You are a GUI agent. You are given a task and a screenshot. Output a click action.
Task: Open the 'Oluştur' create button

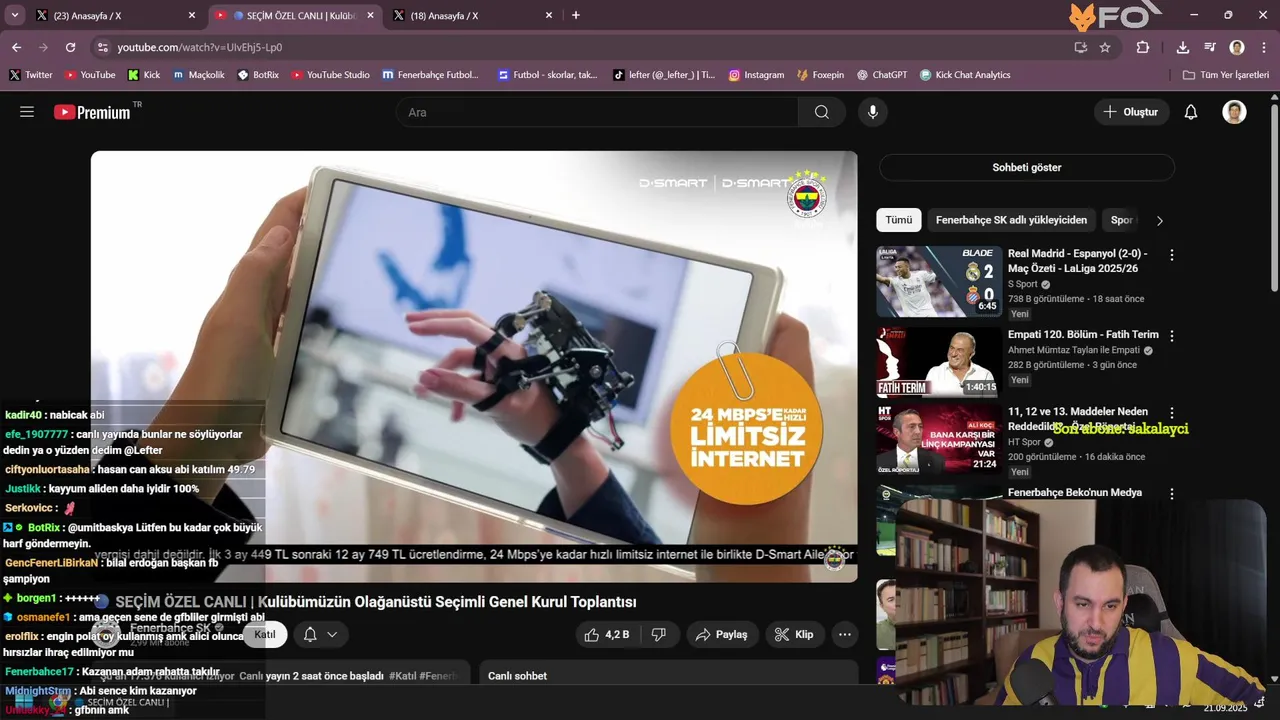point(1131,112)
